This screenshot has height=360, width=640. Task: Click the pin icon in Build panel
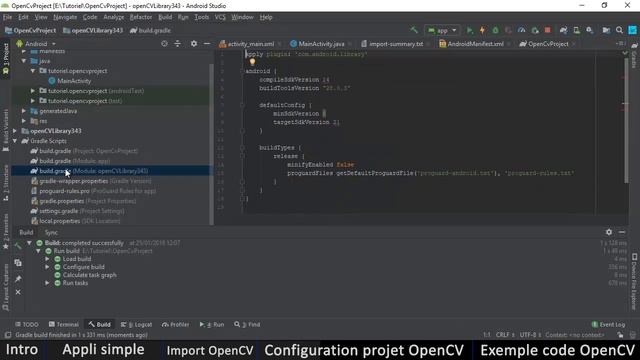(x=18, y=278)
